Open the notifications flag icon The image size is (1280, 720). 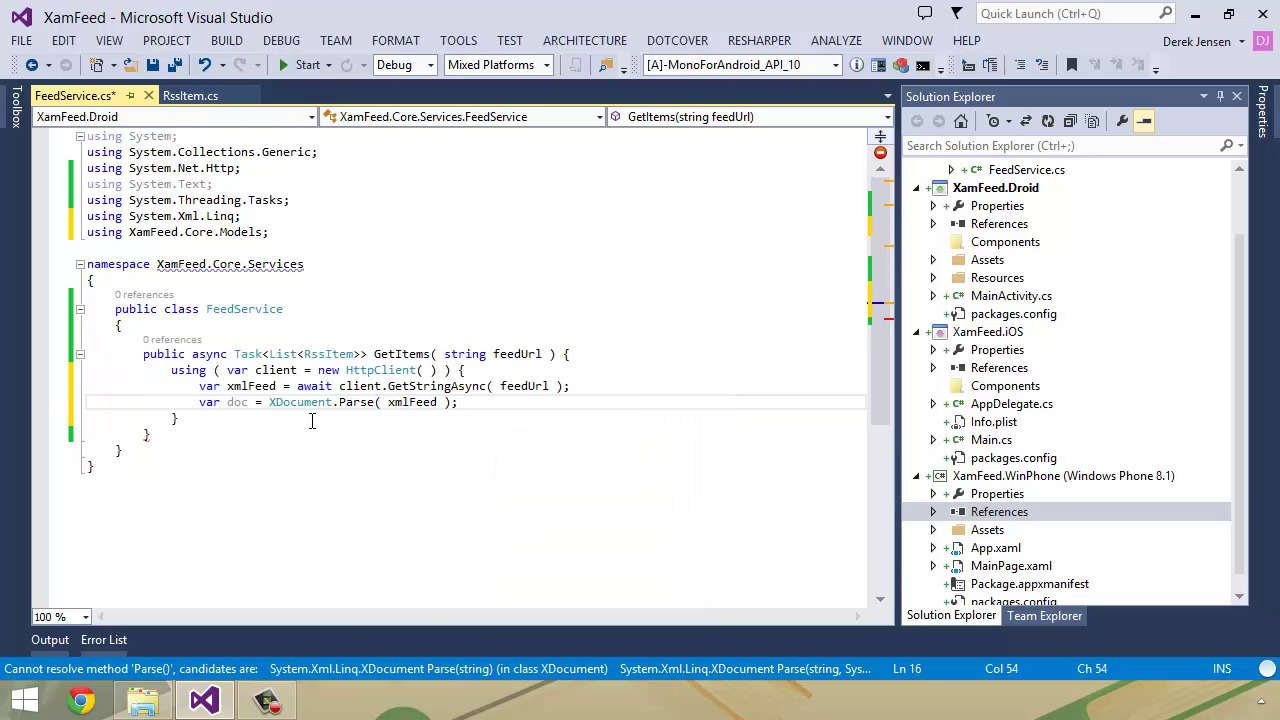956,13
